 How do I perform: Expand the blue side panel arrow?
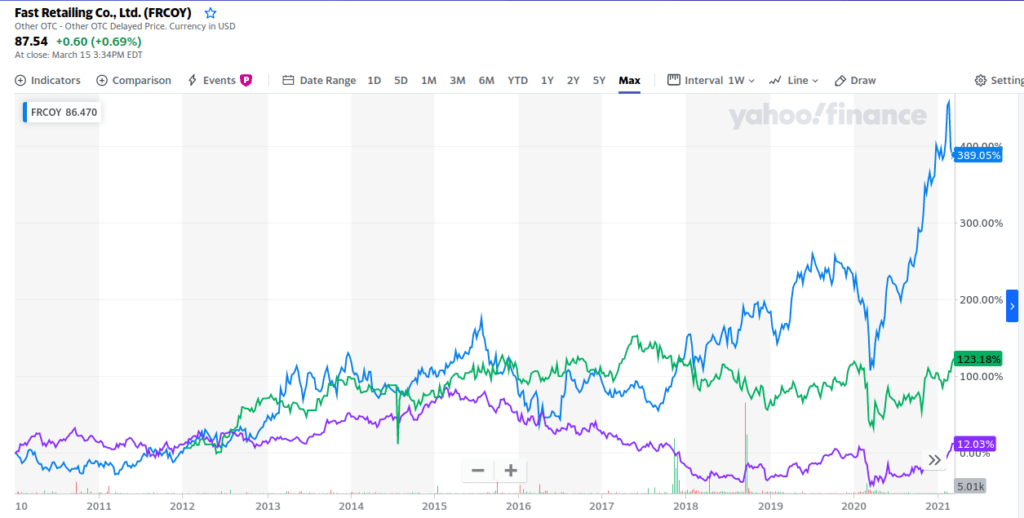point(1012,305)
